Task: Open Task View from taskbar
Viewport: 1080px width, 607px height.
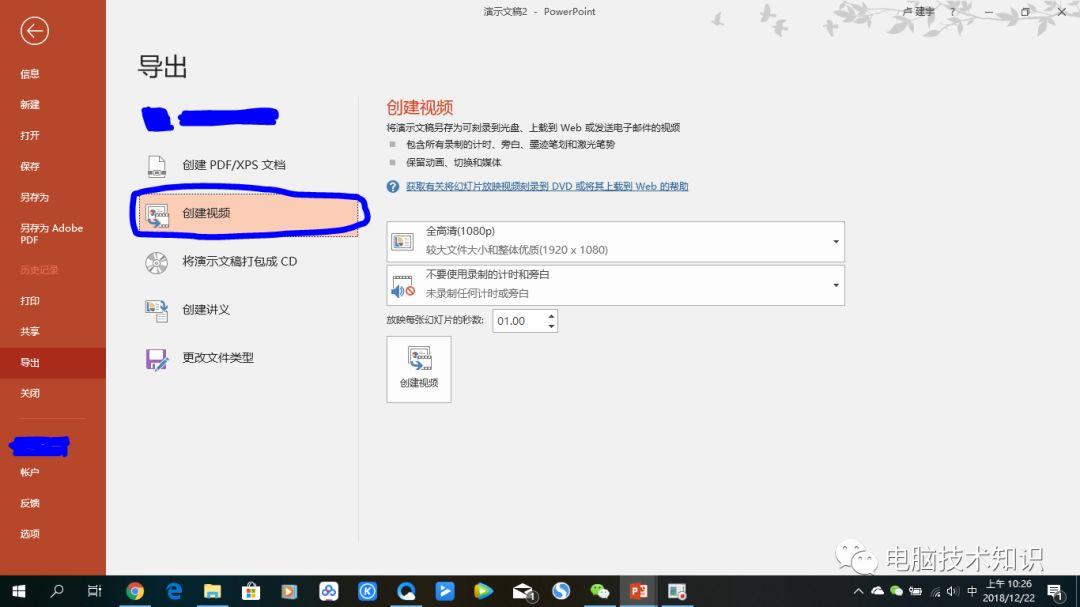Action: point(94,591)
